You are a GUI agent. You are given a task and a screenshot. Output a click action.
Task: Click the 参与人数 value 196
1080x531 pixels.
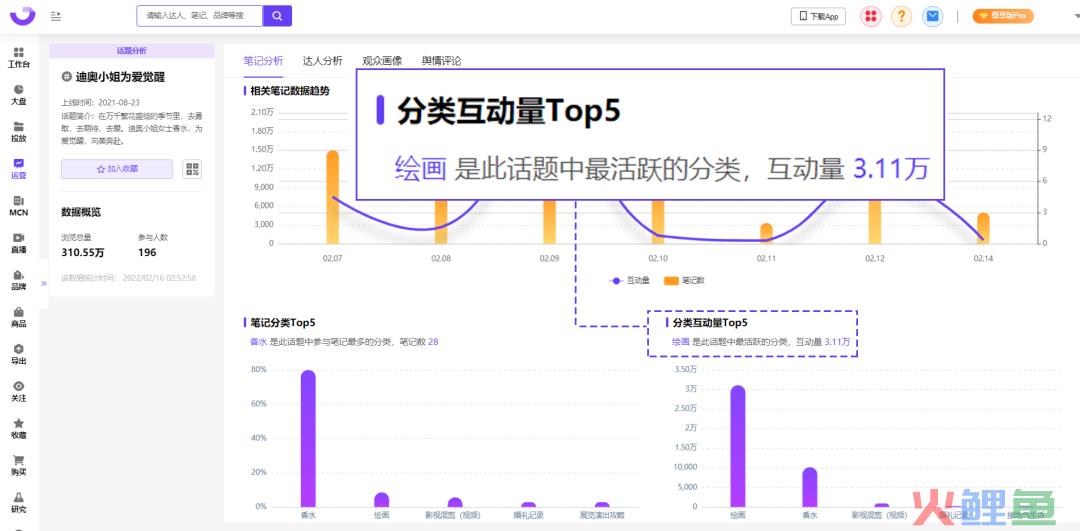[147, 253]
